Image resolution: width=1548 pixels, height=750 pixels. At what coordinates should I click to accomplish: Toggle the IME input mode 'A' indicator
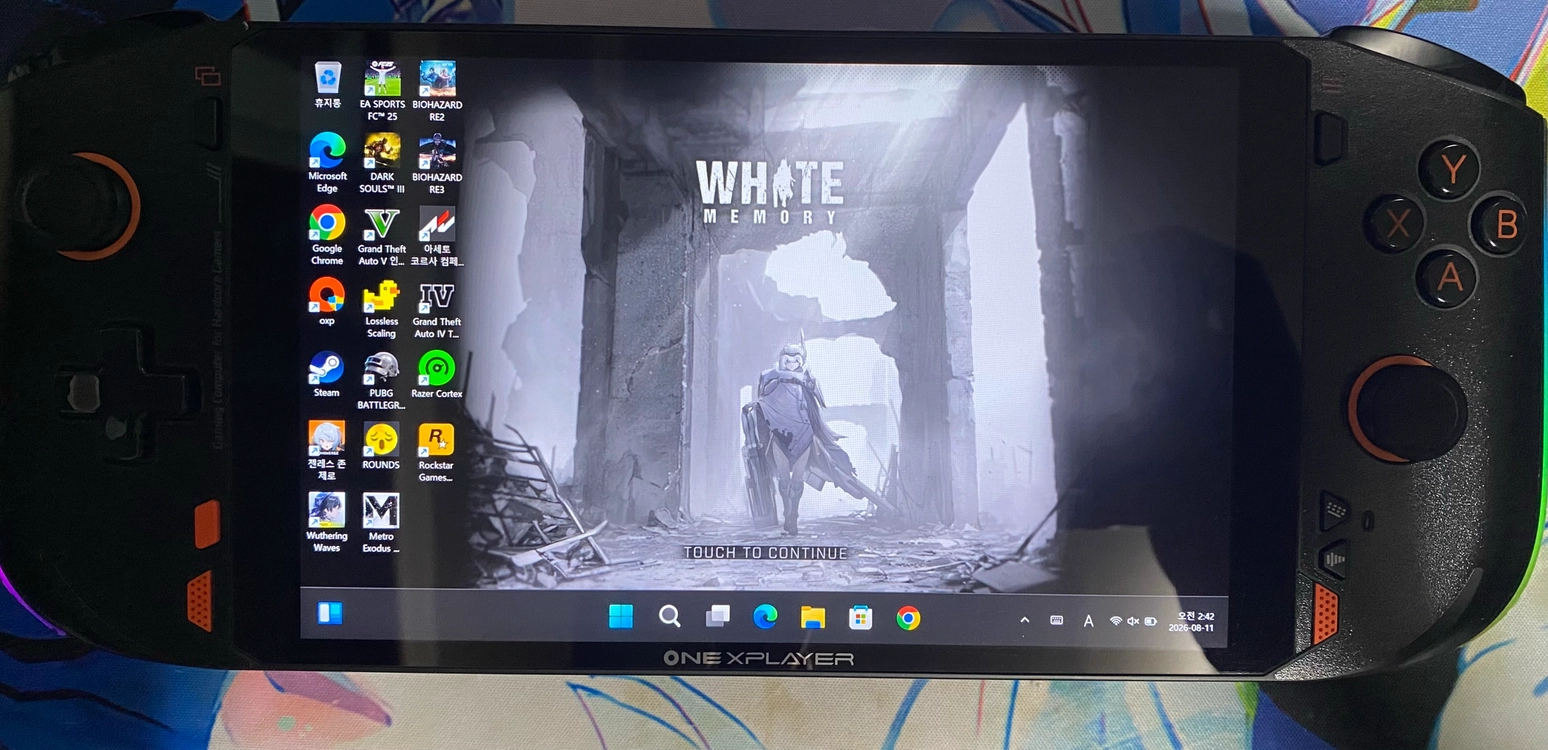point(1088,621)
